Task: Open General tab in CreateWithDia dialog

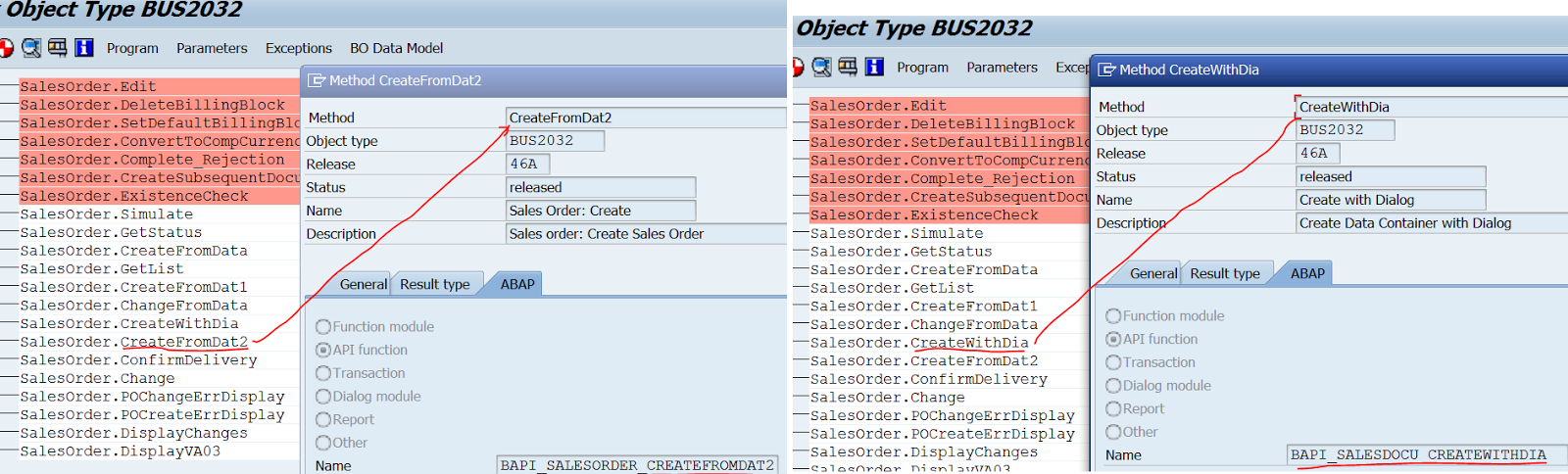Action: coord(1153,273)
